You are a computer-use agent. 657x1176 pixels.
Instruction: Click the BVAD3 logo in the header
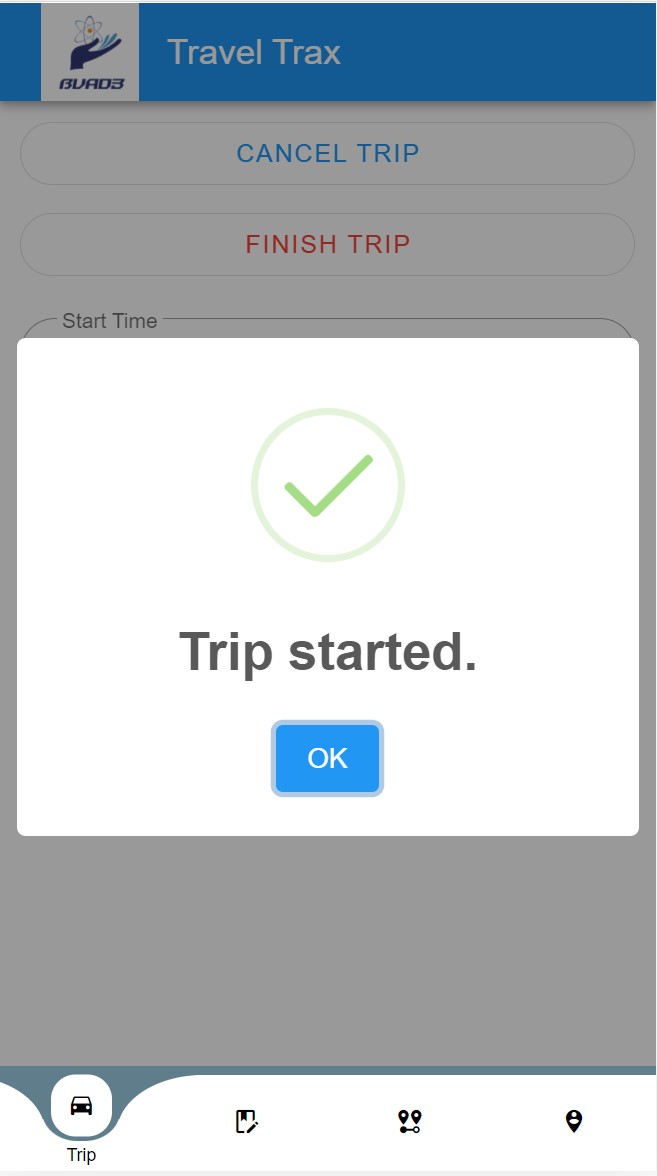90,52
